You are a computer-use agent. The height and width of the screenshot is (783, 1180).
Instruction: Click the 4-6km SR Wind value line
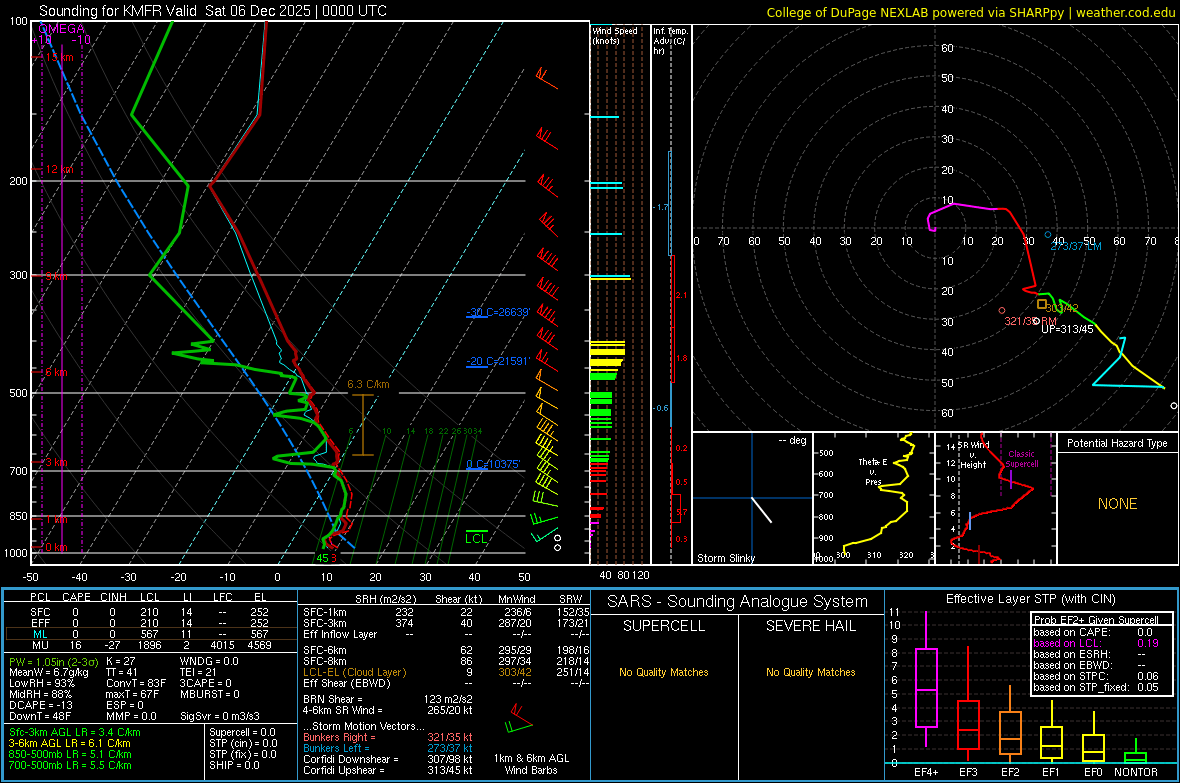click(388, 711)
